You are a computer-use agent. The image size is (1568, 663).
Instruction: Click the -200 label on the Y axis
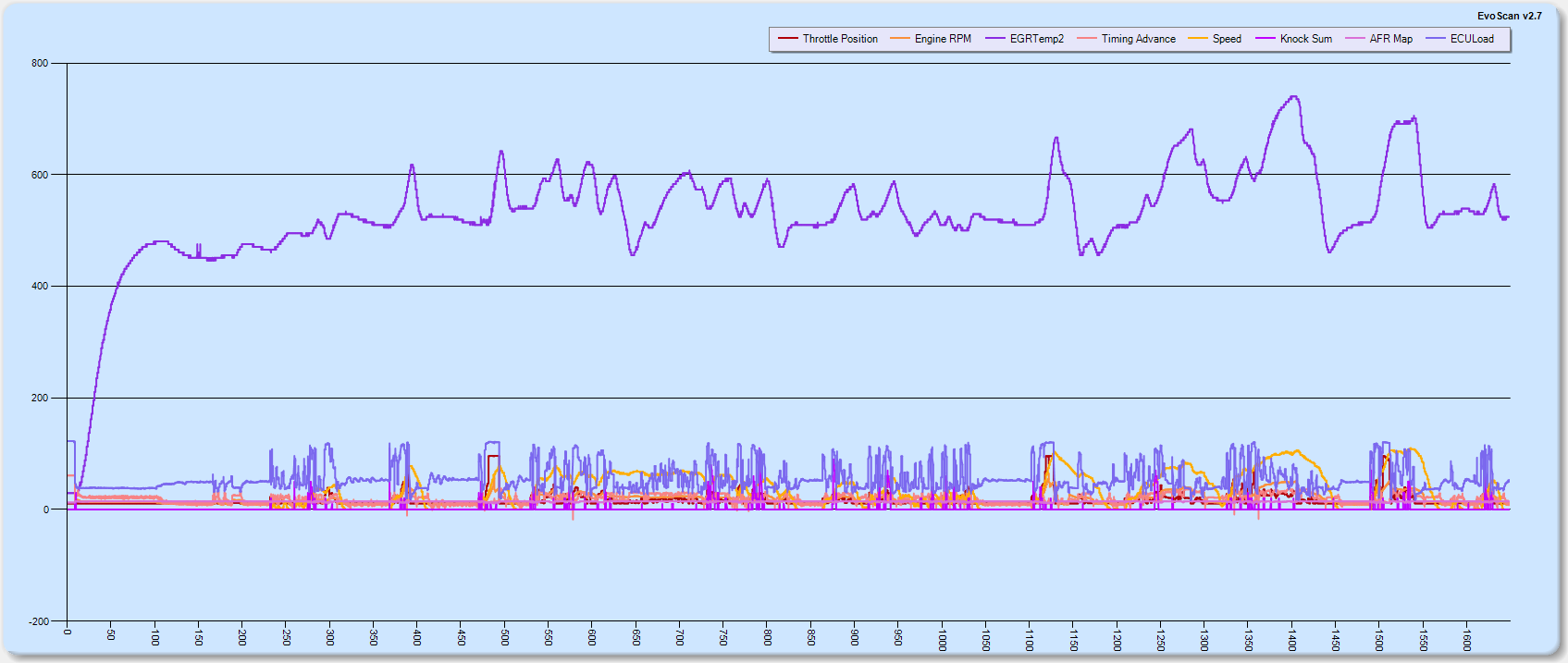pos(38,621)
